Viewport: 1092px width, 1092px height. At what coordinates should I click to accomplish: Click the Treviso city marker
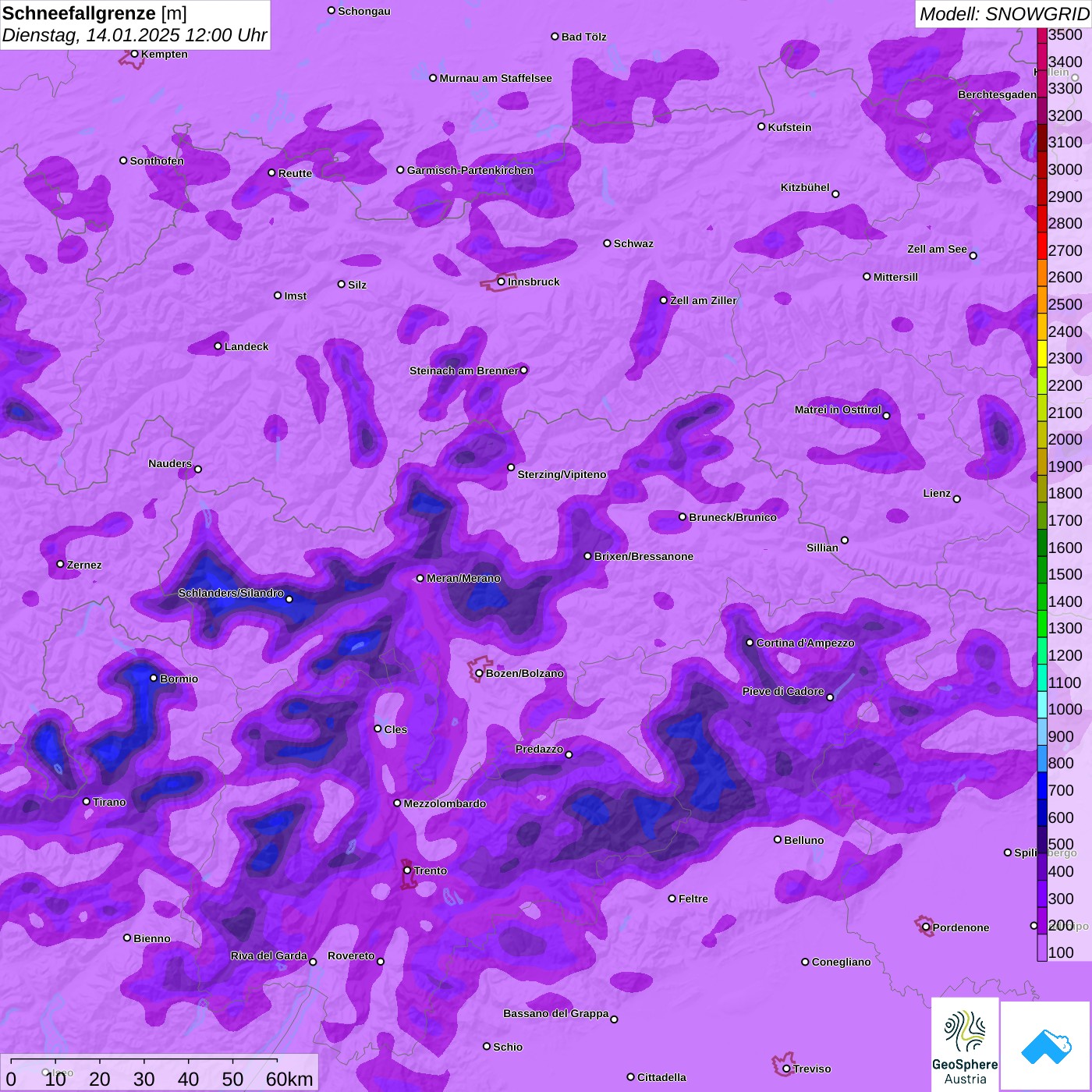coord(786,1069)
